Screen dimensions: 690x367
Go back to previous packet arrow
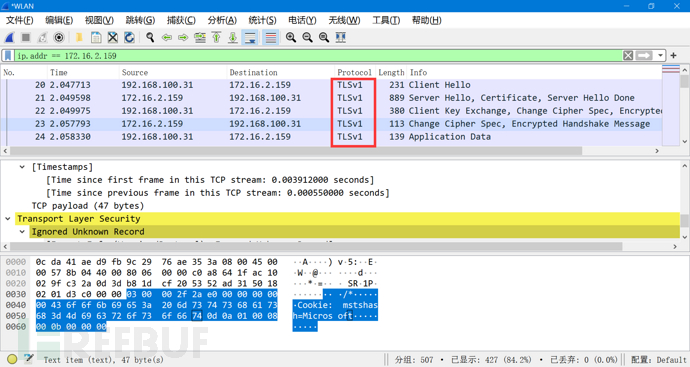(x=167, y=37)
